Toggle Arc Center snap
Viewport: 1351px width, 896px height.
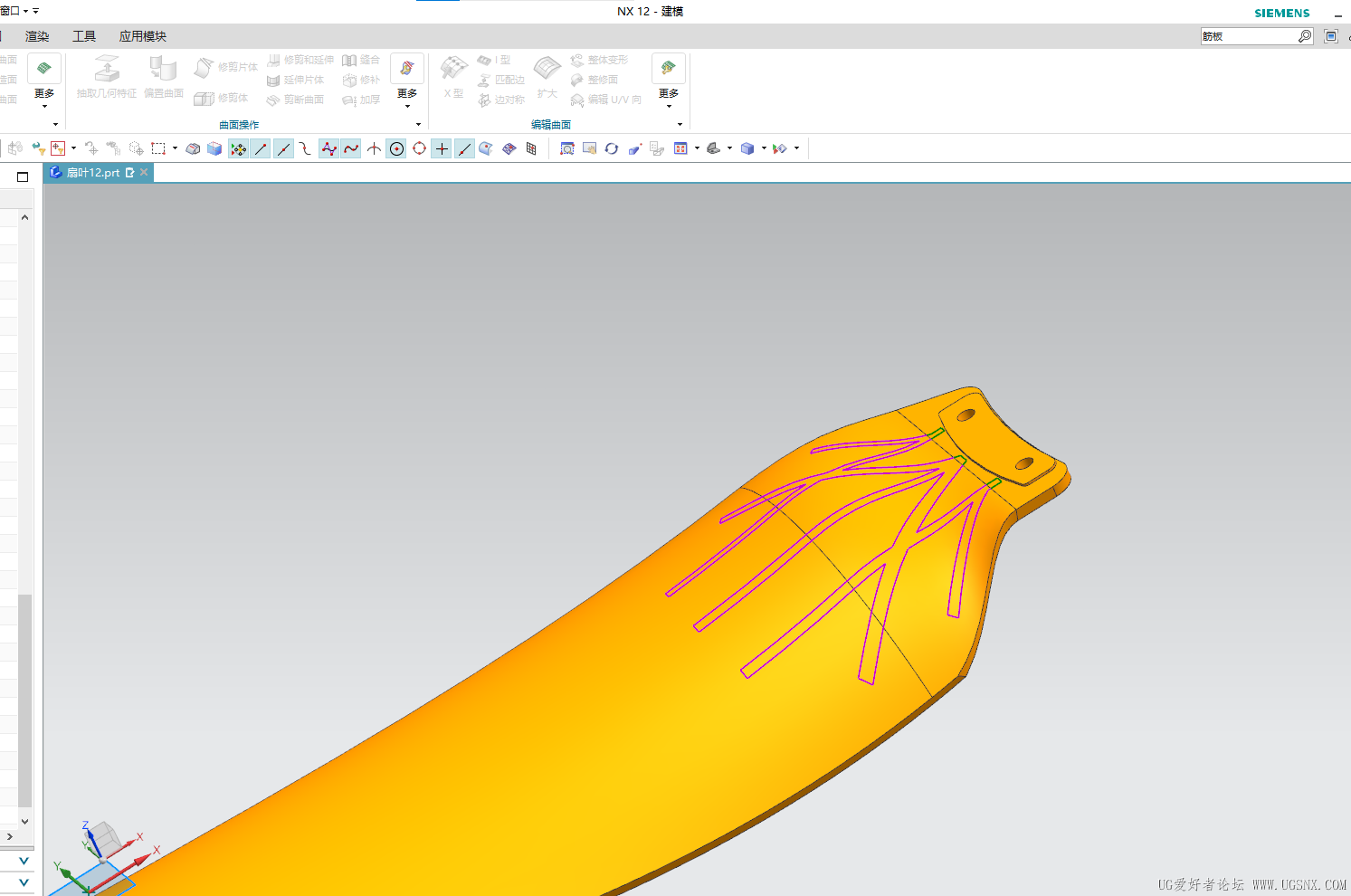tap(396, 148)
